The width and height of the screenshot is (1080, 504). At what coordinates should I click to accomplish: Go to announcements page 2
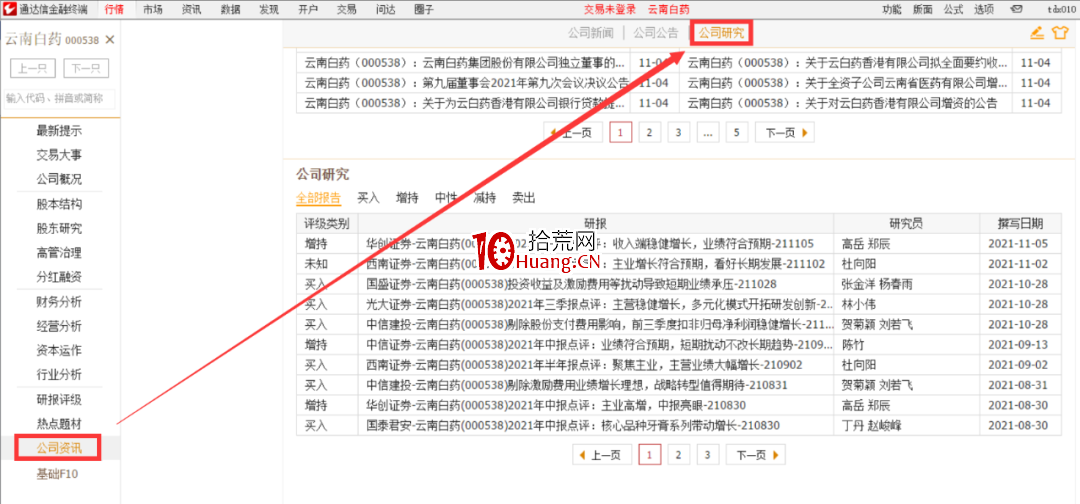(x=649, y=133)
